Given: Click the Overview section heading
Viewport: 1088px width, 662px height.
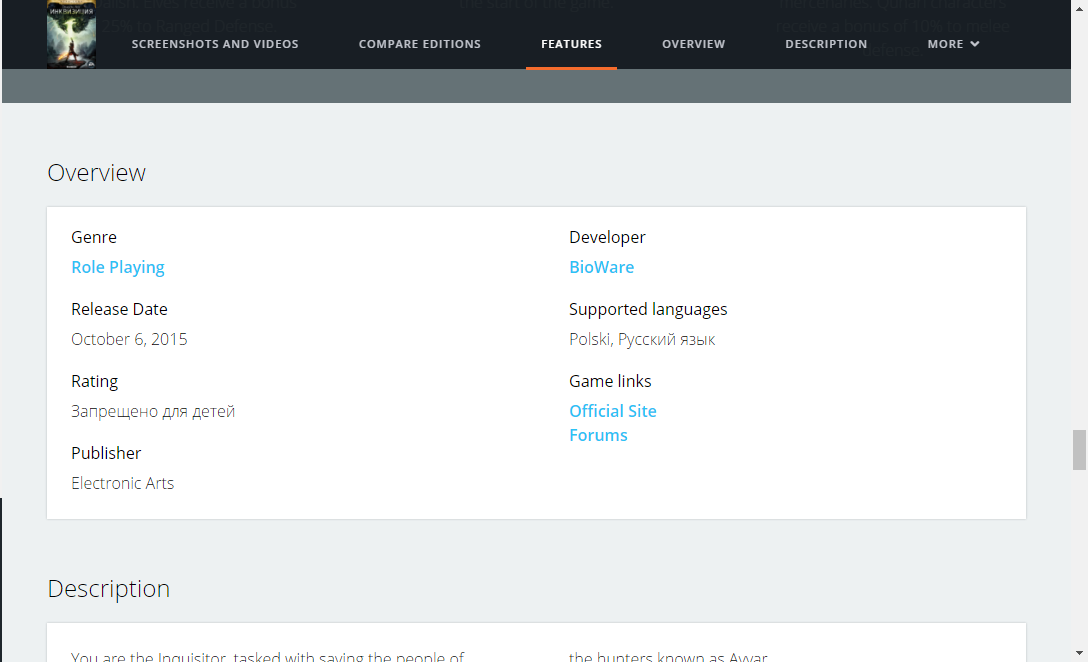Looking at the screenshot, I should click(96, 173).
